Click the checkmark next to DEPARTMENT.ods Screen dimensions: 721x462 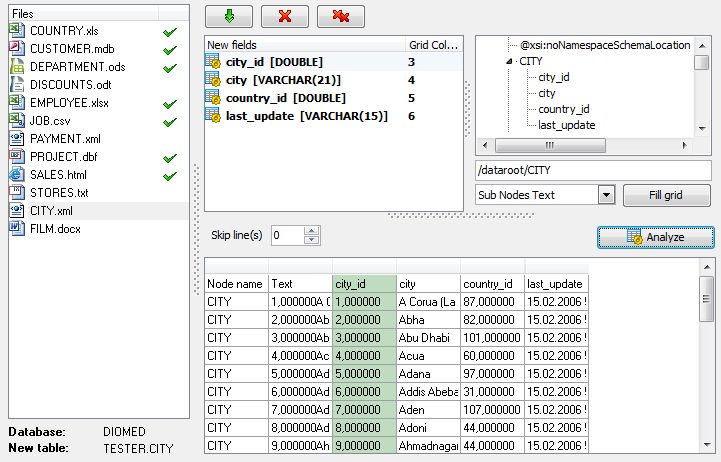pos(169,68)
